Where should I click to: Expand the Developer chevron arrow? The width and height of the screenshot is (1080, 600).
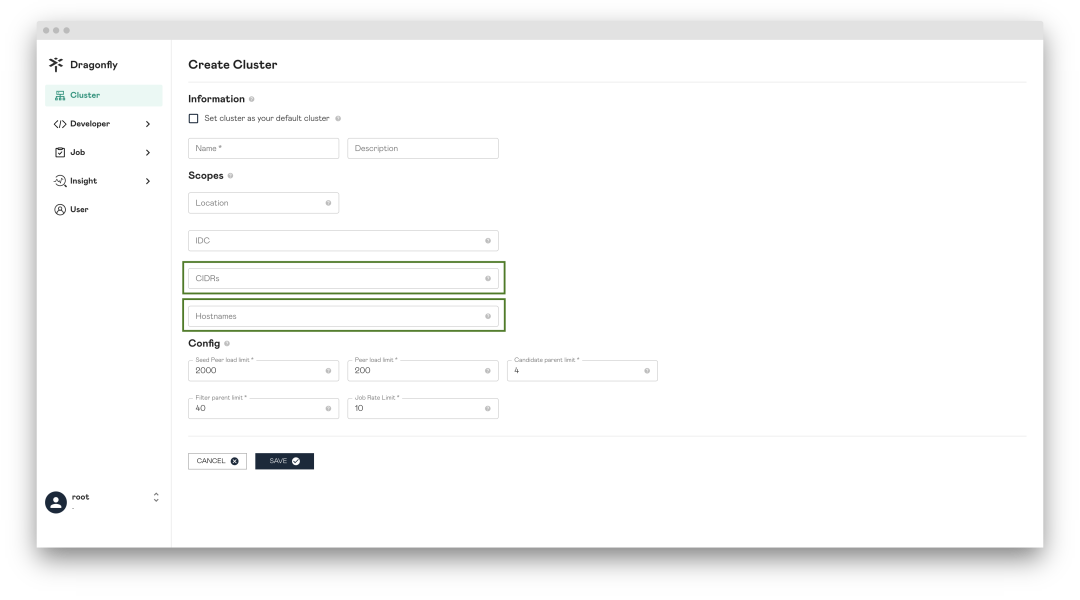pyautogui.click(x=148, y=124)
